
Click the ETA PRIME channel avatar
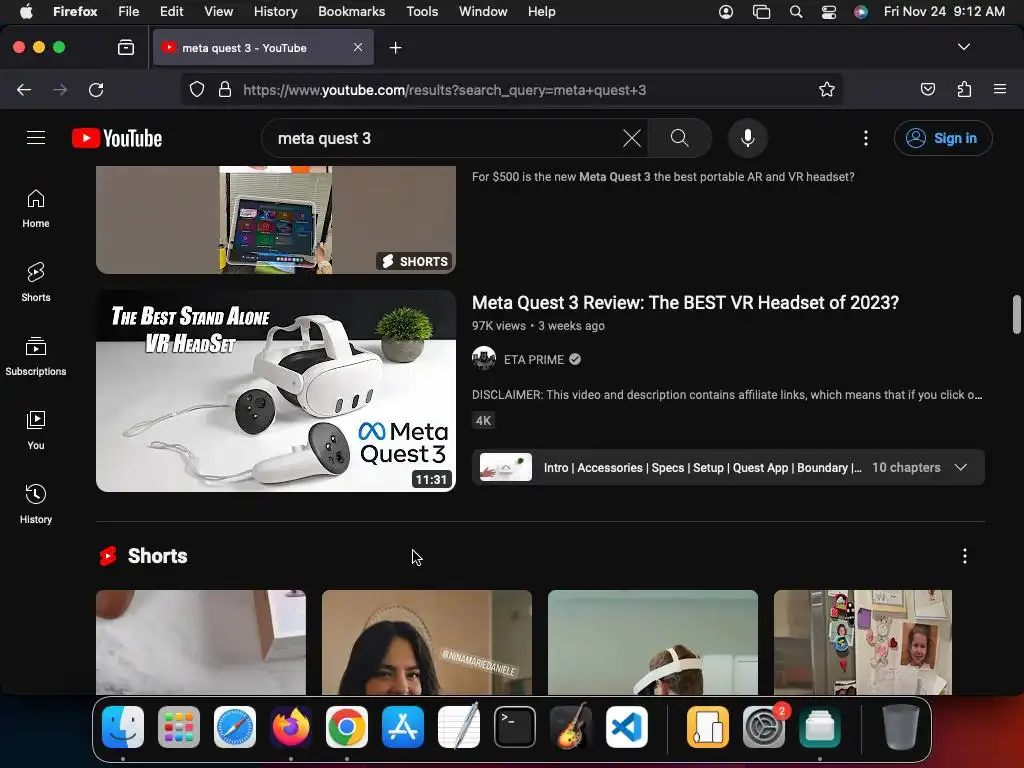pos(484,359)
